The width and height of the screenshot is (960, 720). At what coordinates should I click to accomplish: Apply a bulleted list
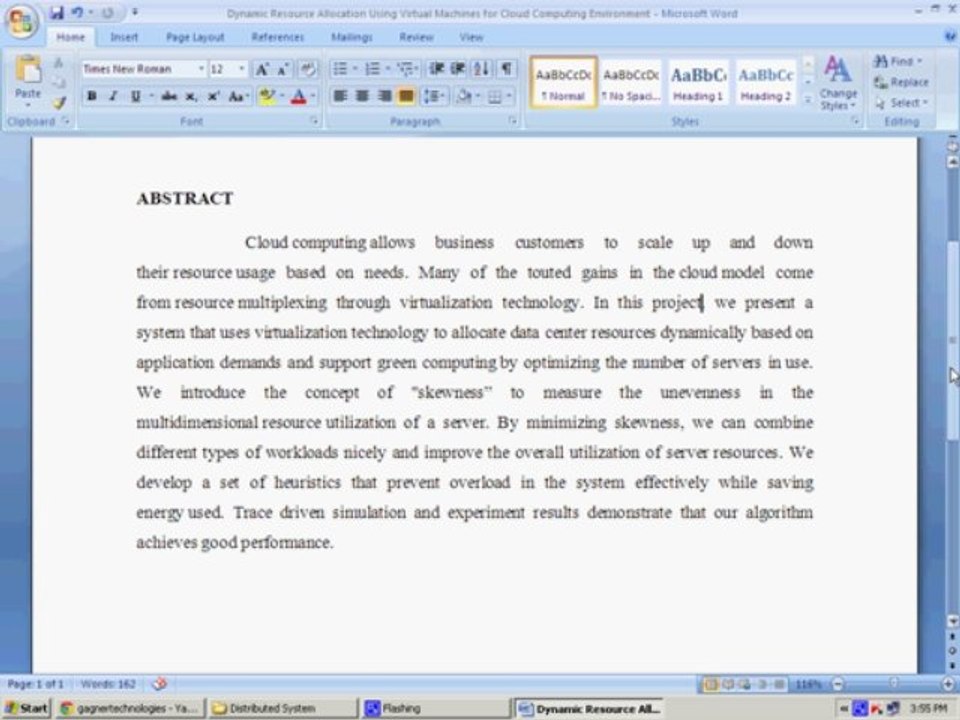[x=340, y=69]
